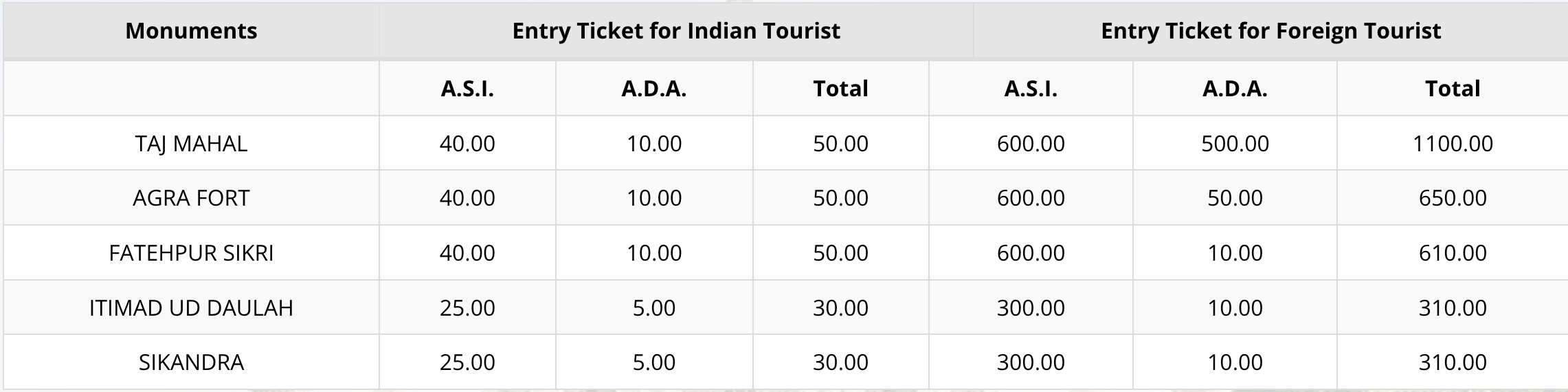Click the AGRA FORT monument cell

click(191, 198)
